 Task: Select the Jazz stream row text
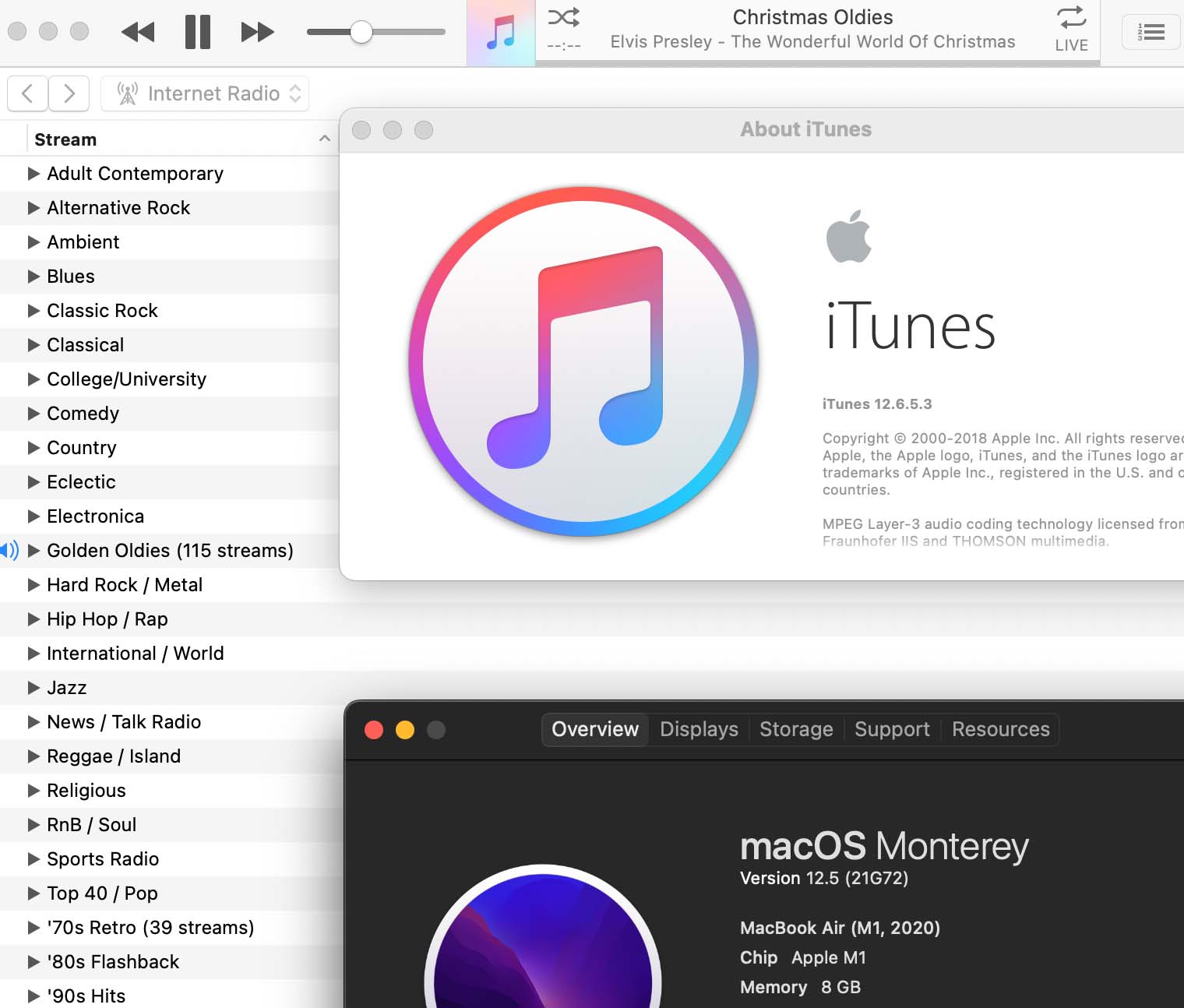(x=67, y=688)
